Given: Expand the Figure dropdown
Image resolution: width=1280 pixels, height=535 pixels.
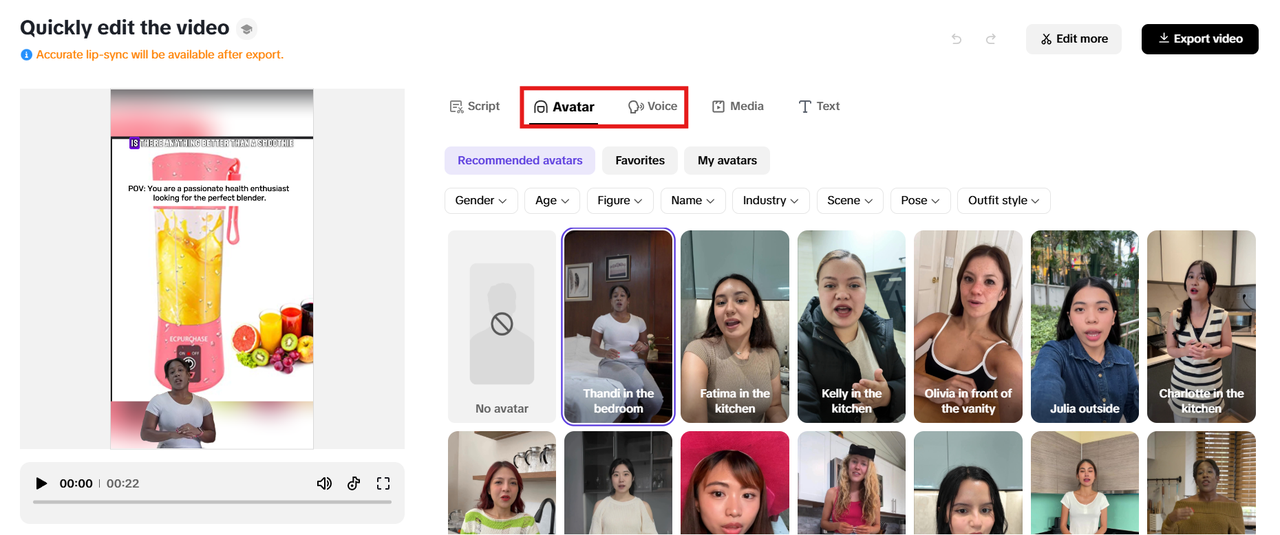Looking at the screenshot, I should pos(620,200).
